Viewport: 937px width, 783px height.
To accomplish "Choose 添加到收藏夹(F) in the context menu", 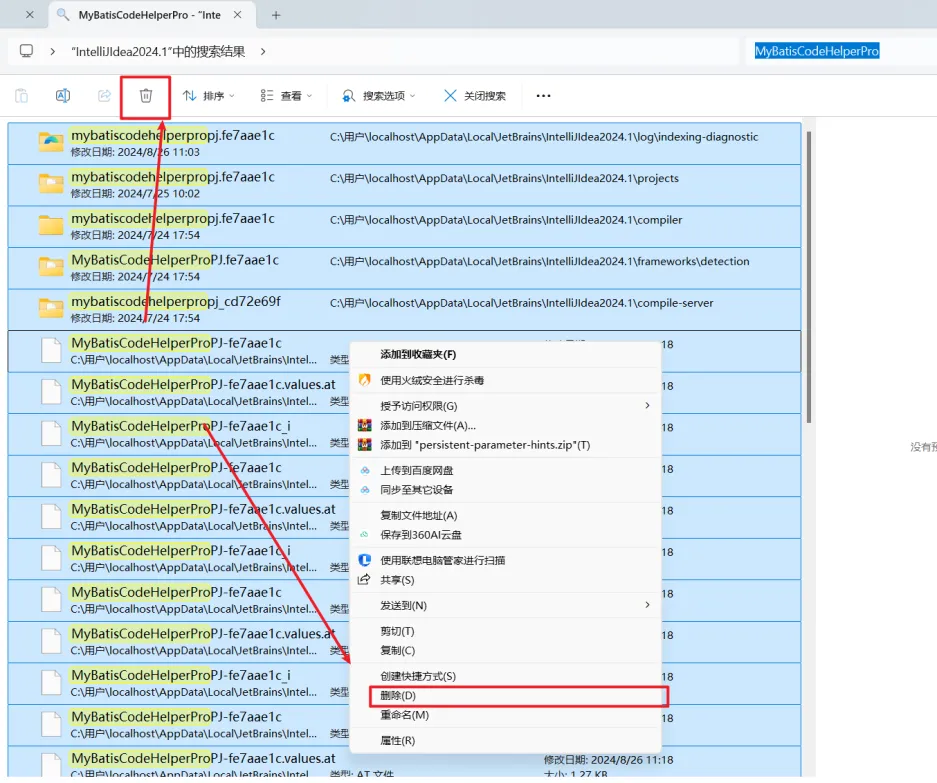I will click(505, 354).
